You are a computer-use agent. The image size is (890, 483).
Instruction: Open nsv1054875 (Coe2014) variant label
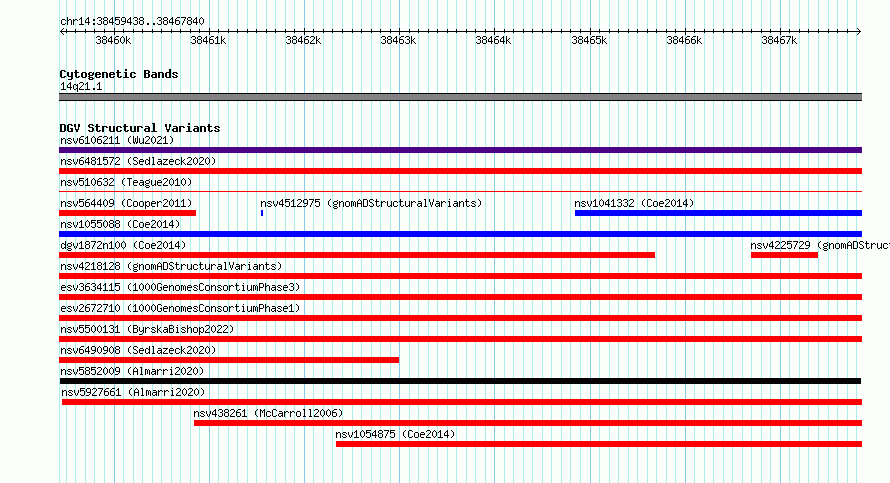395,434
